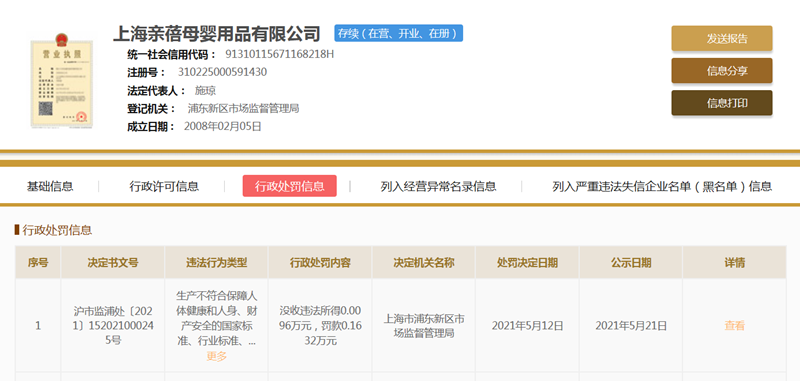Click company name 上海亲蓓母婴用品有限公司
This screenshot has width=800, height=381.
216,34
